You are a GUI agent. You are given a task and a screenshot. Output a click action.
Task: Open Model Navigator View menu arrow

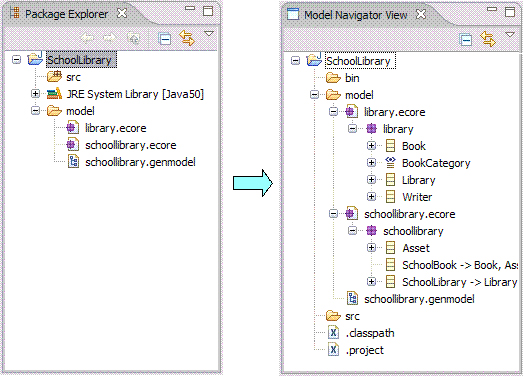[x=510, y=34]
